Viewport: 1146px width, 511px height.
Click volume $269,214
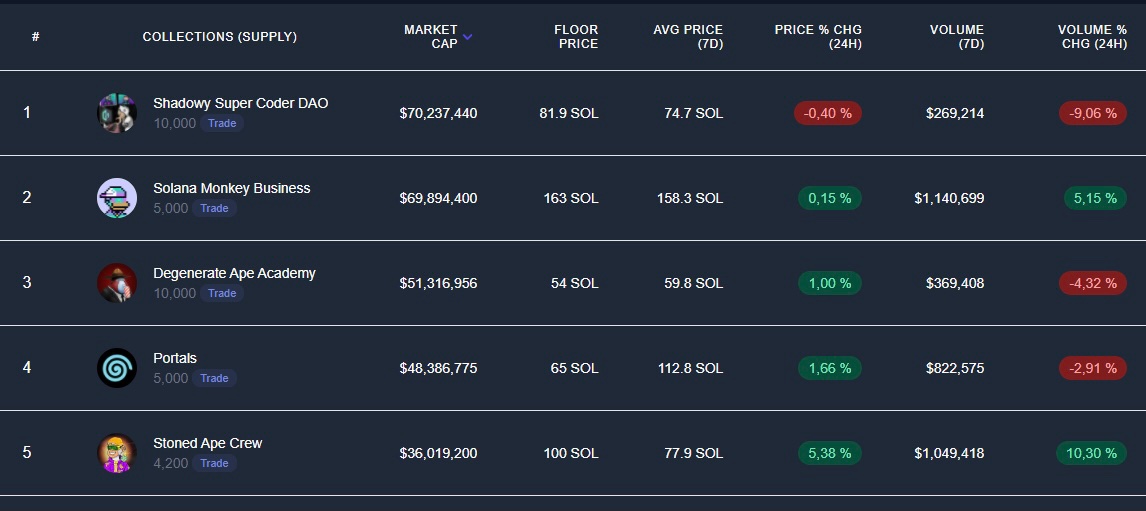[x=955, y=113]
